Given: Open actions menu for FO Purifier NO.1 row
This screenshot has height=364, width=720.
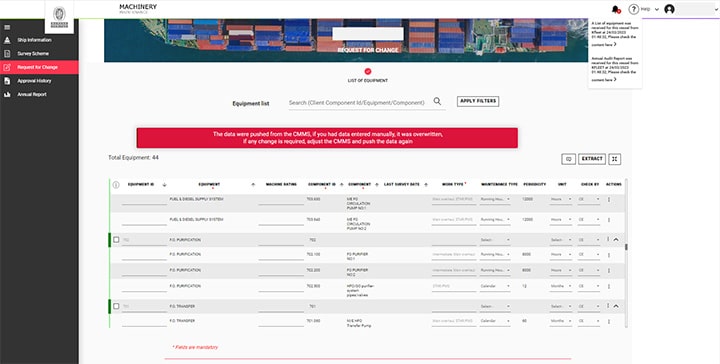Looking at the screenshot, I should (x=609, y=255).
